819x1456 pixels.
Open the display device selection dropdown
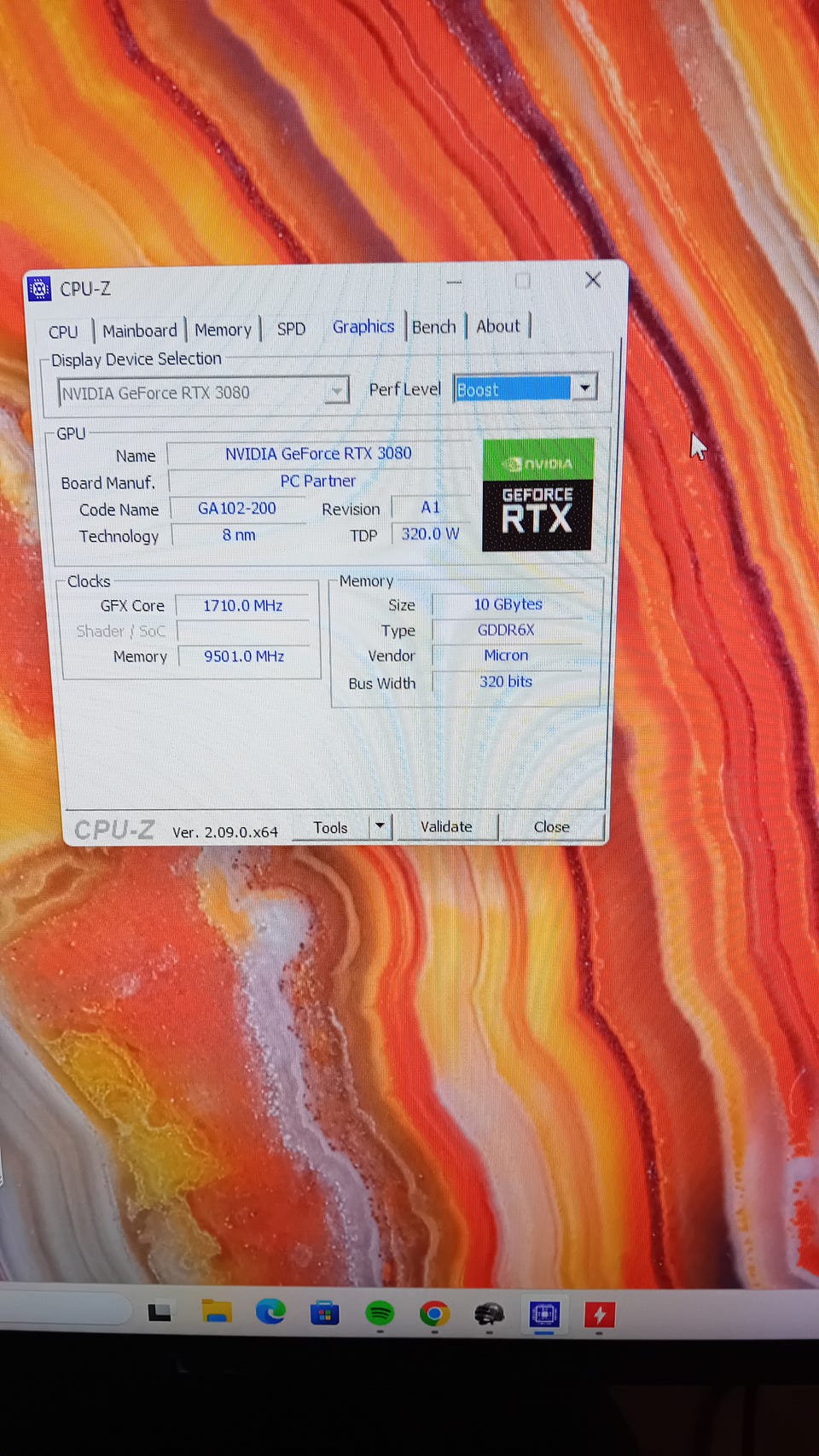click(x=203, y=393)
